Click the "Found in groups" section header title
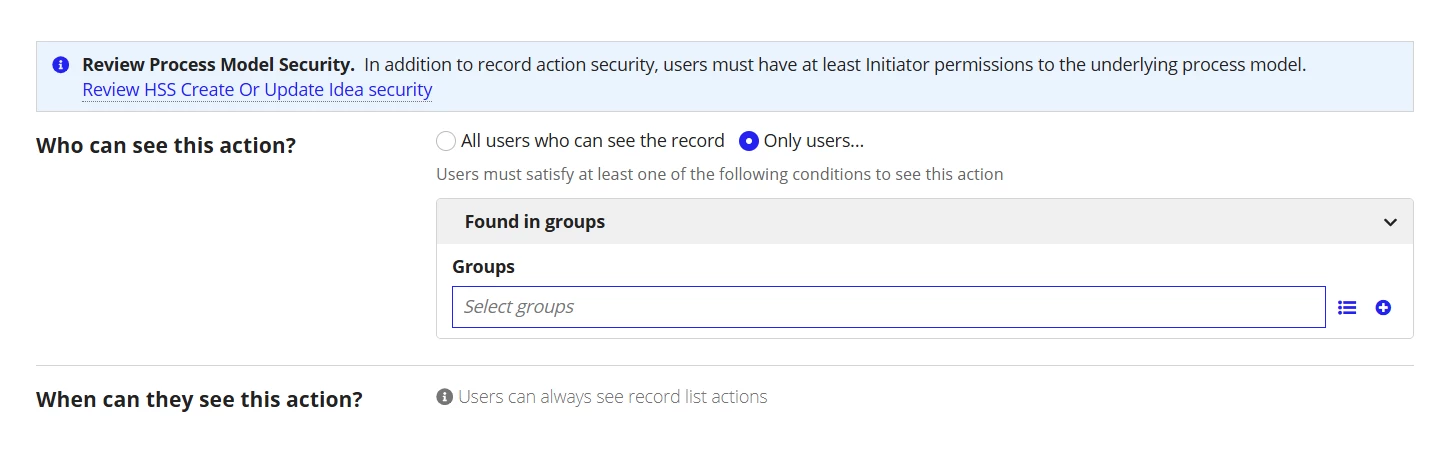This screenshot has width=1453, height=469. pos(535,222)
